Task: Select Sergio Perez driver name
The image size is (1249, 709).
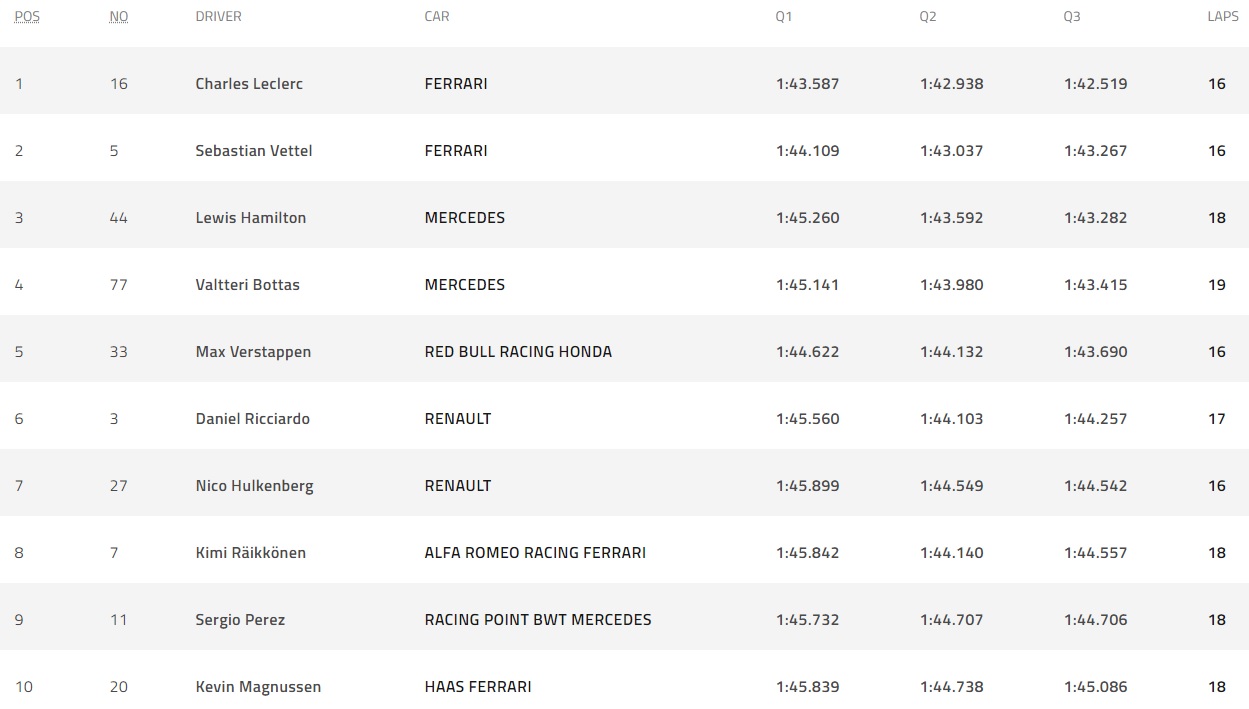Action: pos(240,620)
